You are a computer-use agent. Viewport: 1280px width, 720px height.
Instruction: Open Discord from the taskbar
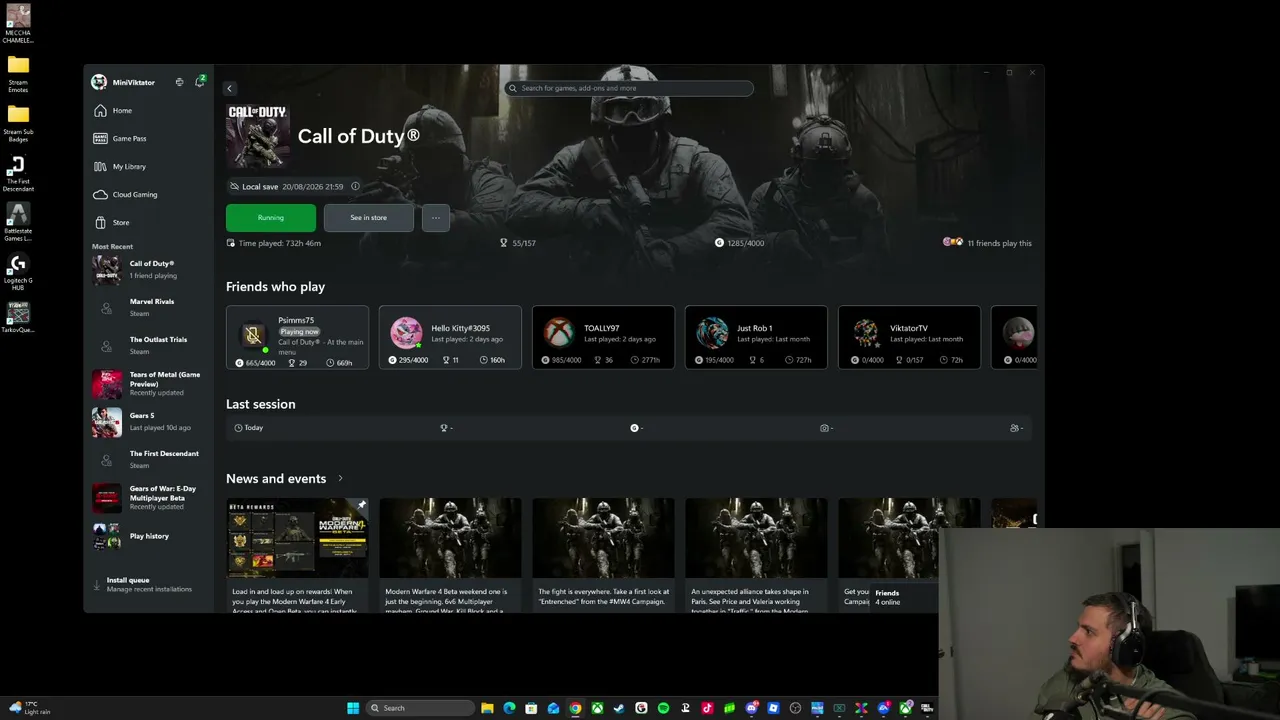(x=751, y=708)
